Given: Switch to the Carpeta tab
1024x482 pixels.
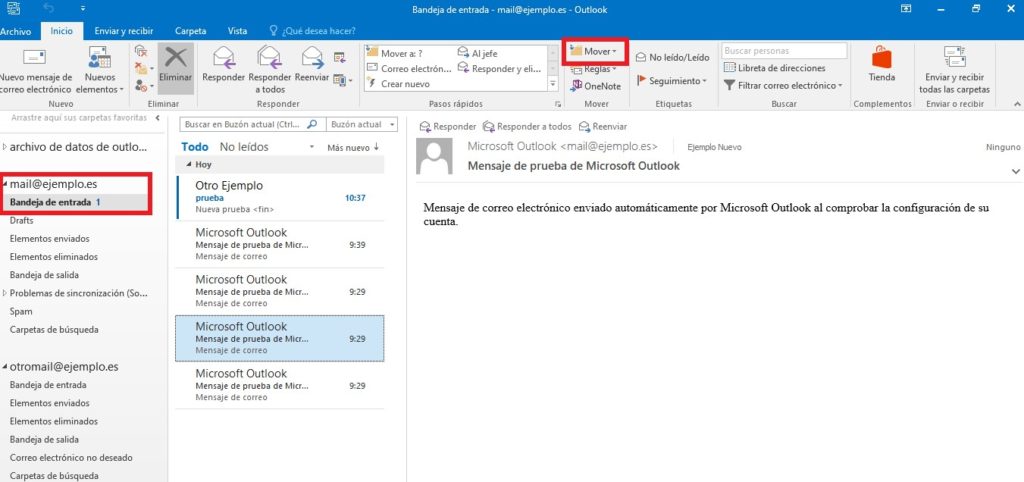Looking at the screenshot, I should coord(191,31).
